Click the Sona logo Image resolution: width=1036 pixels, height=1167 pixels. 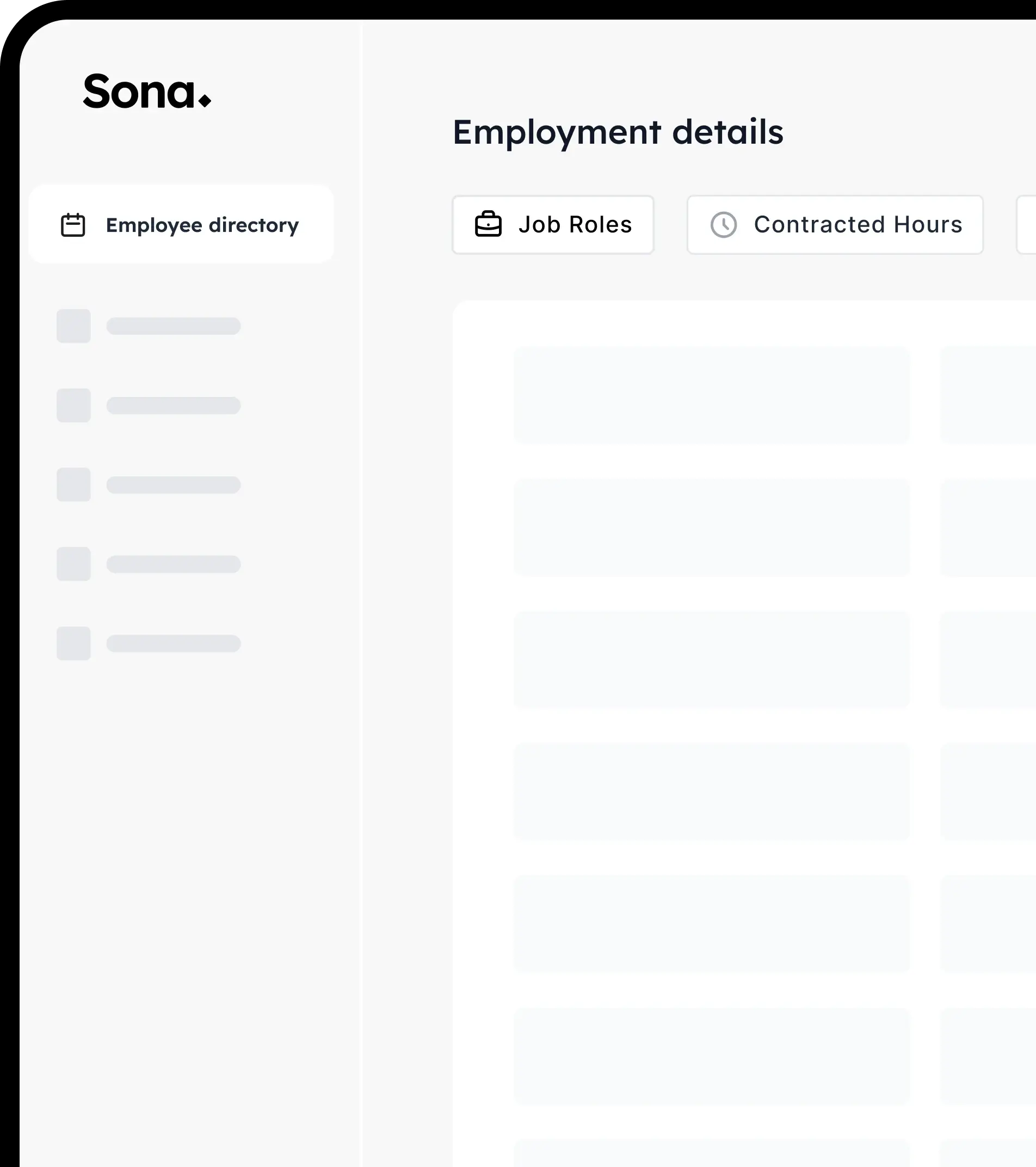click(x=147, y=91)
